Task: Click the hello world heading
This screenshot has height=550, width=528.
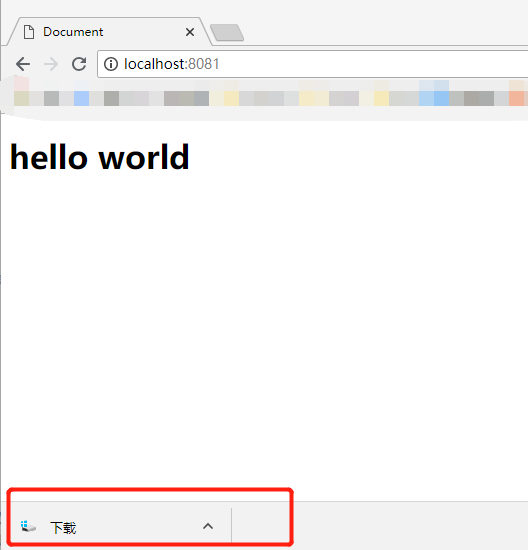Action: pos(100,157)
